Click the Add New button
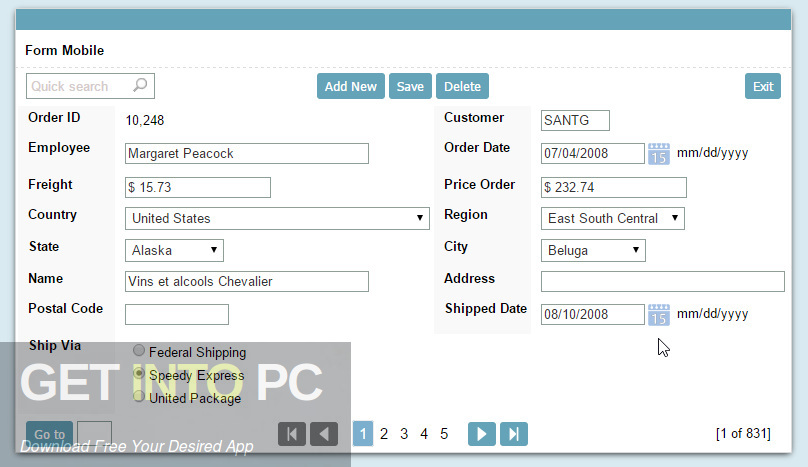Image resolution: width=808 pixels, height=467 pixels. (351, 86)
